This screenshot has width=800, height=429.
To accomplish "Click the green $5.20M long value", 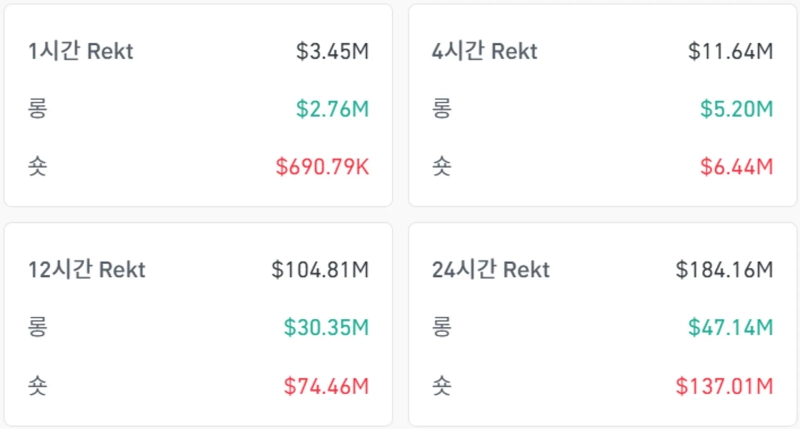I will pos(735,109).
